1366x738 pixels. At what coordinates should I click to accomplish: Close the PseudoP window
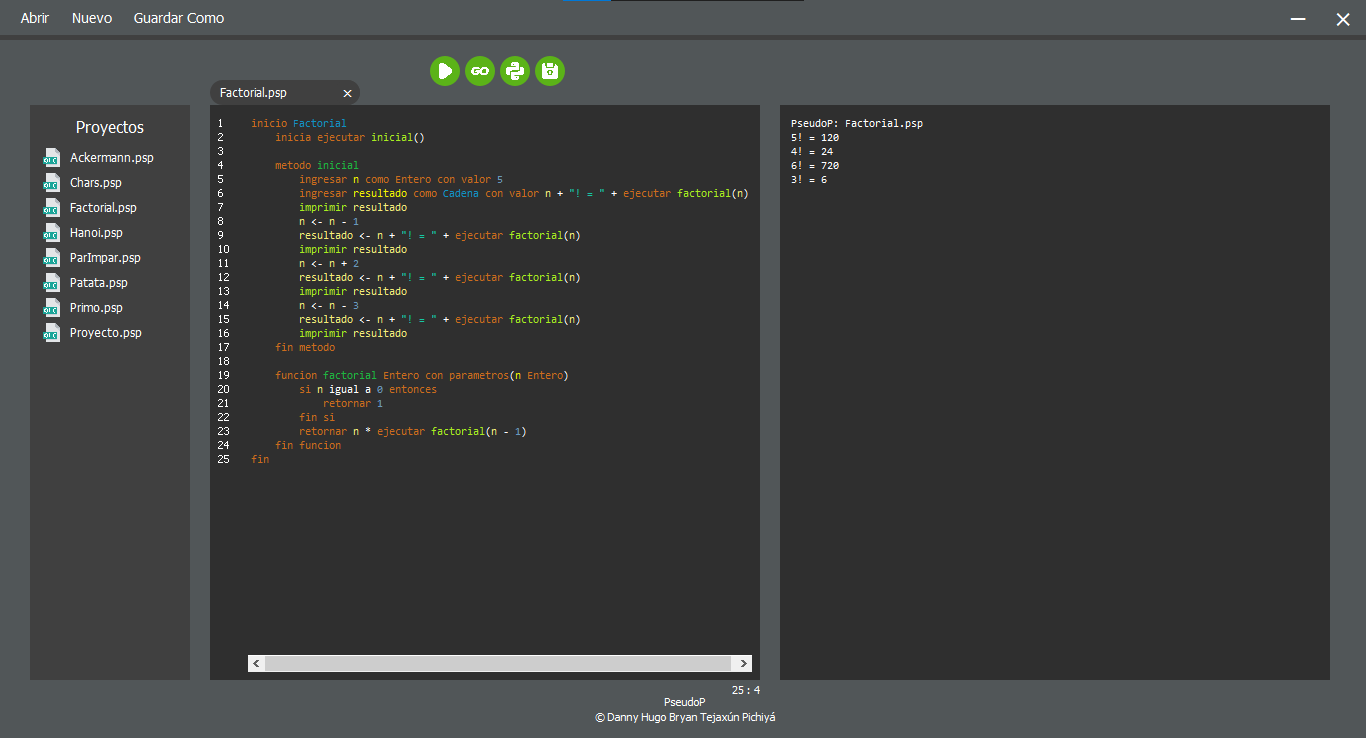click(x=1343, y=19)
